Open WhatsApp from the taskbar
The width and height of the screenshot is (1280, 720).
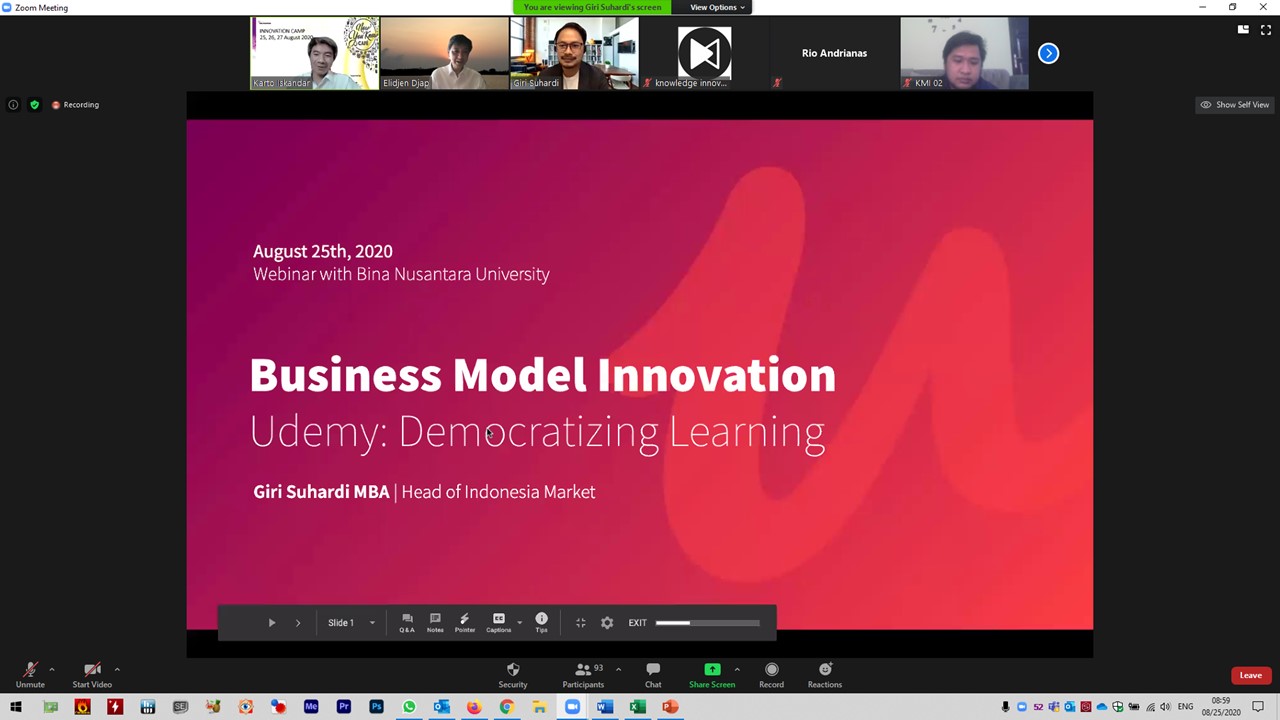[409, 707]
